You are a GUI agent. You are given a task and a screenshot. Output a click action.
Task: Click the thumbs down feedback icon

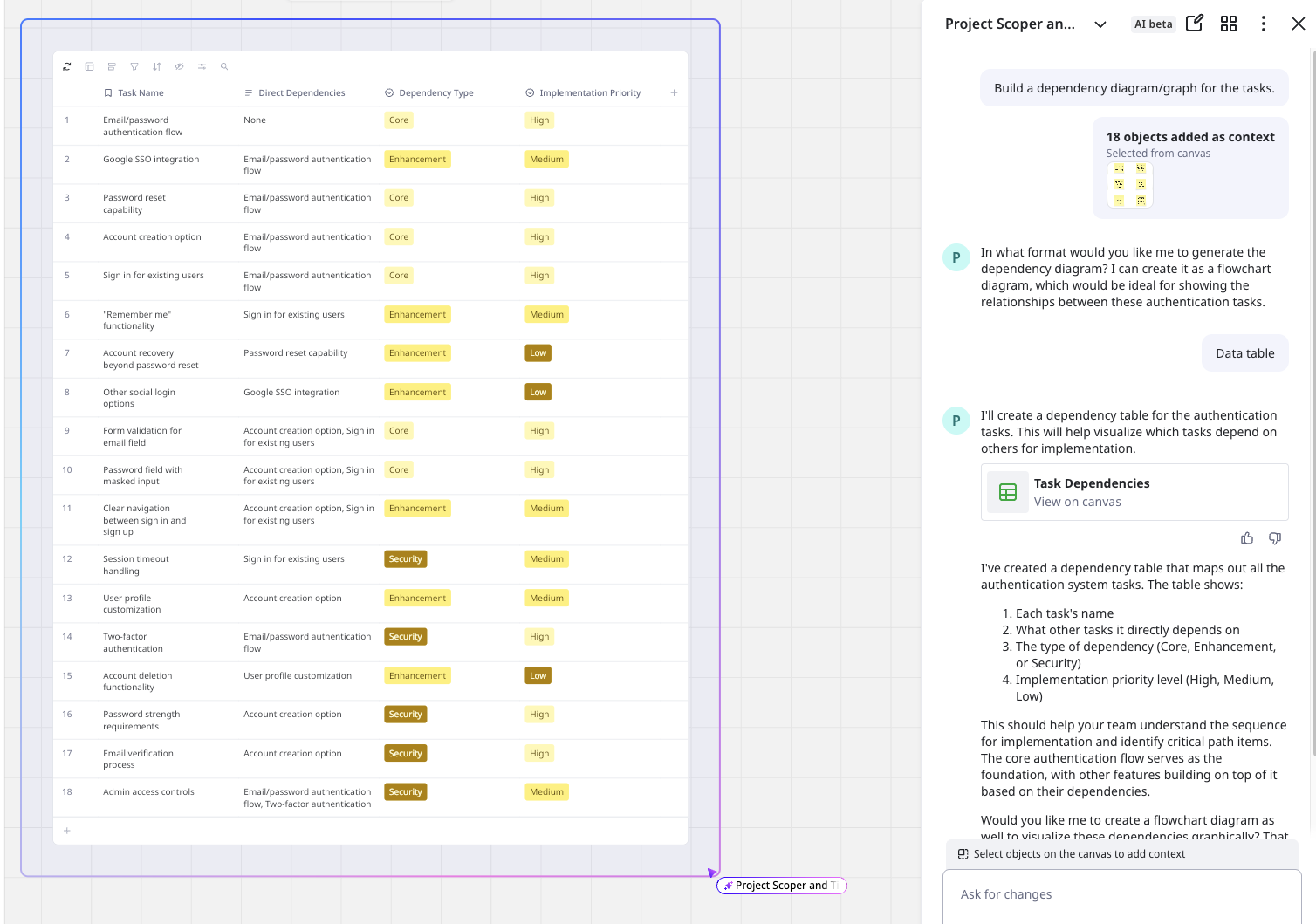click(x=1274, y=538)
